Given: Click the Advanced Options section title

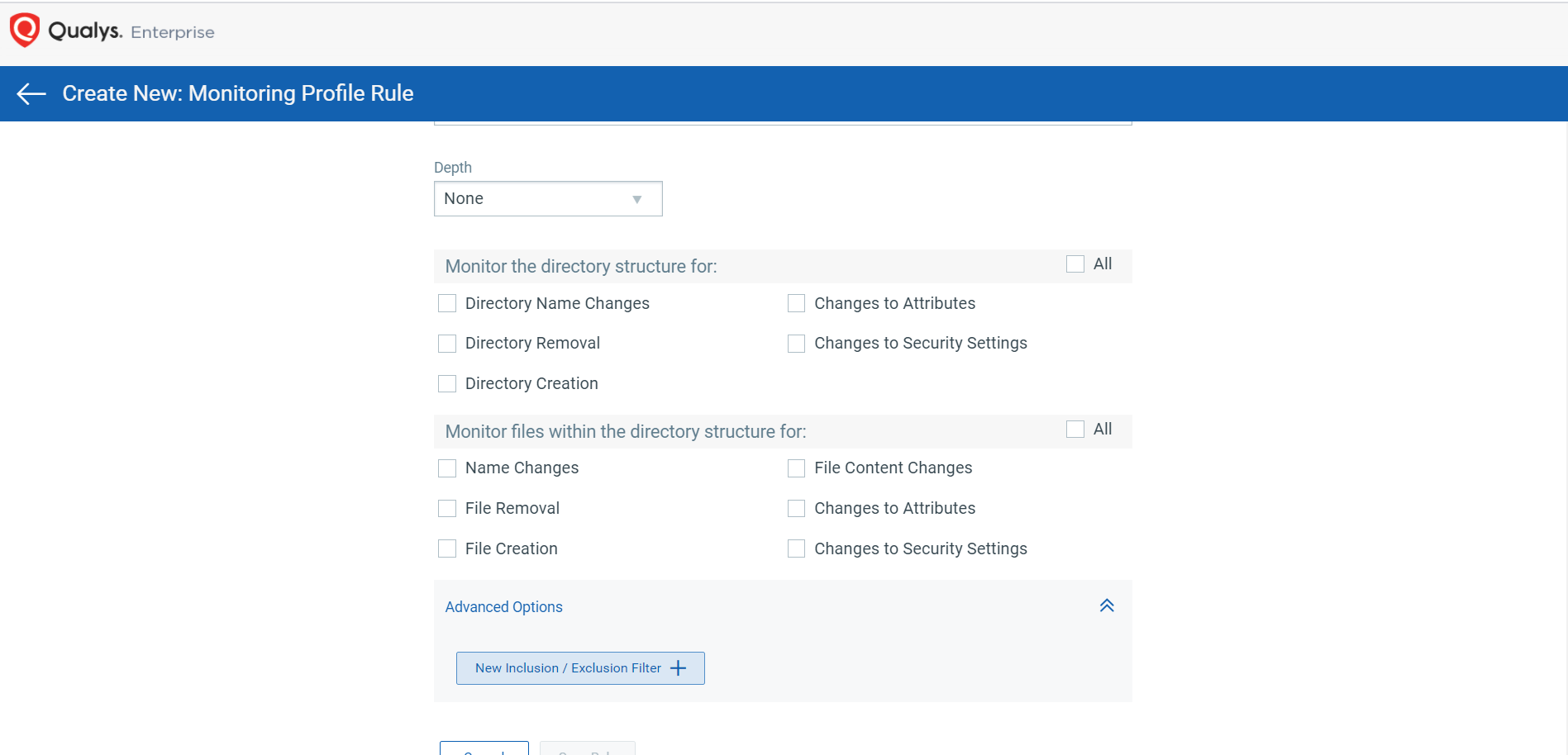Looking at the screenshot, I should (x=503, y=607).
